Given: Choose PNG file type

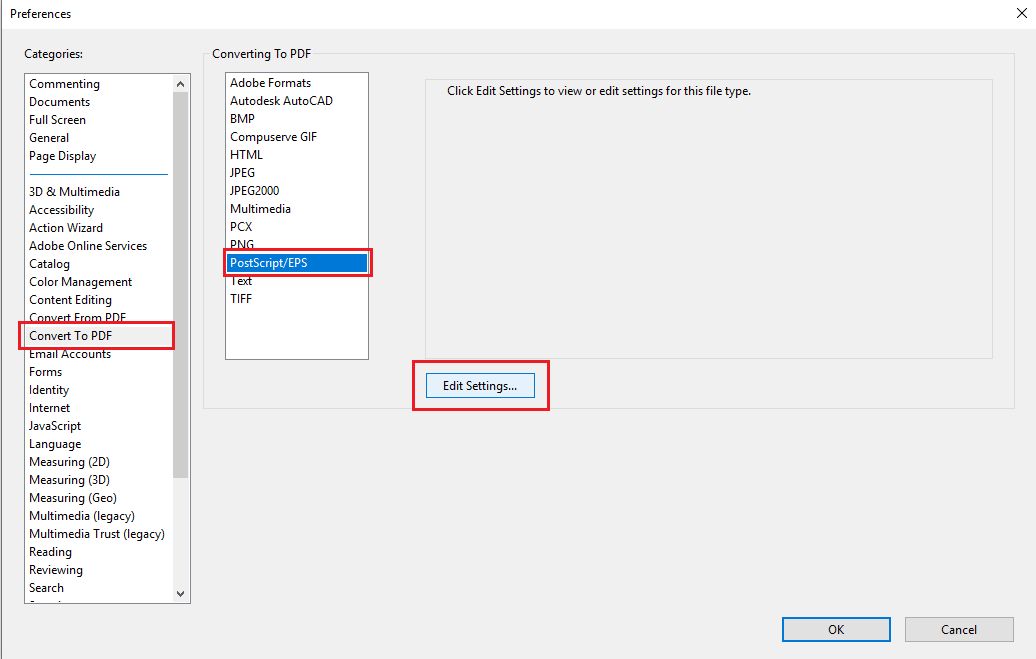Looking at the screenshot, I should pyautogui.click(x=242, y=244).
